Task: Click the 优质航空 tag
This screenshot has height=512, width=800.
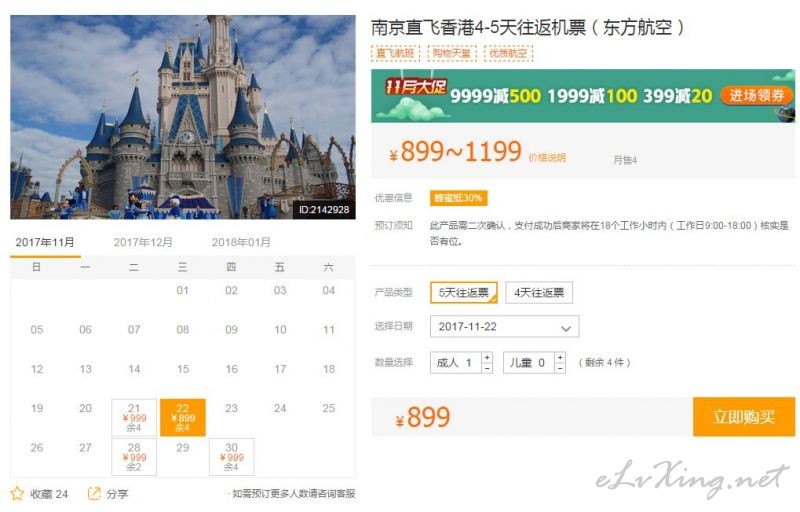Action: click(508, 53)
